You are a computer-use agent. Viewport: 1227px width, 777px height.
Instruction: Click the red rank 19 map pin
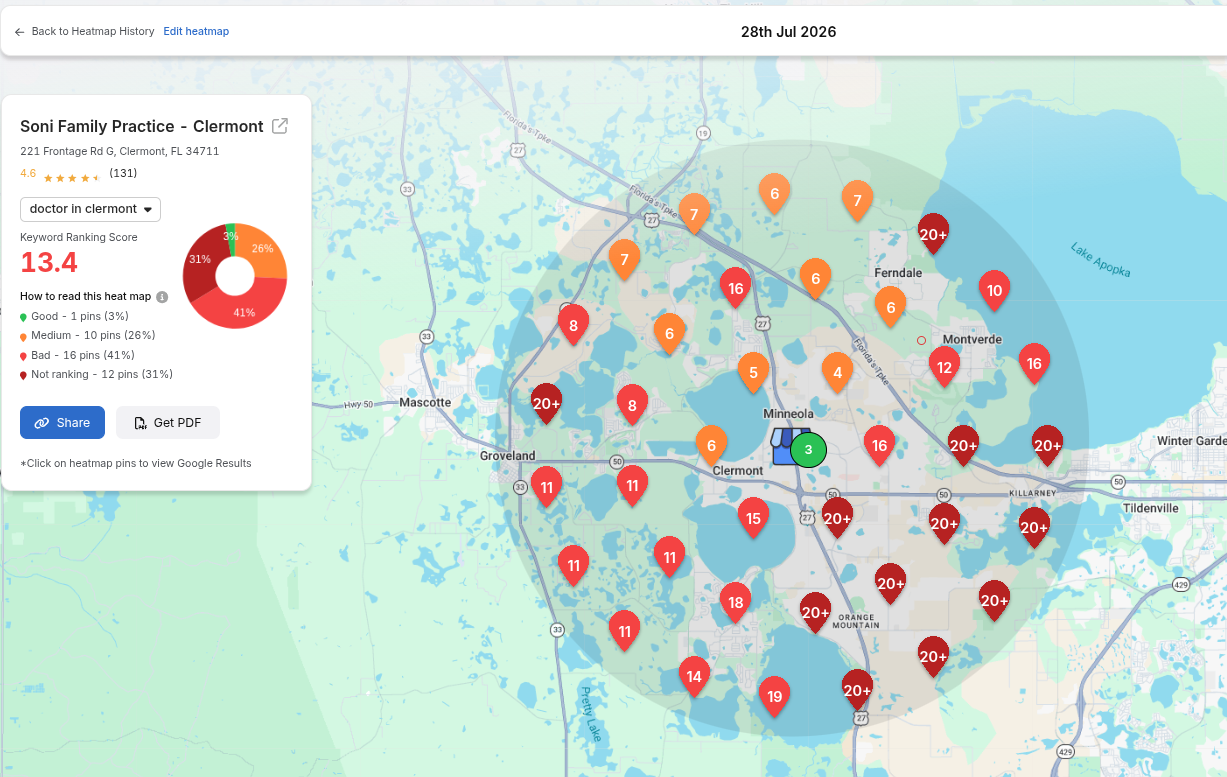[773, 696]
